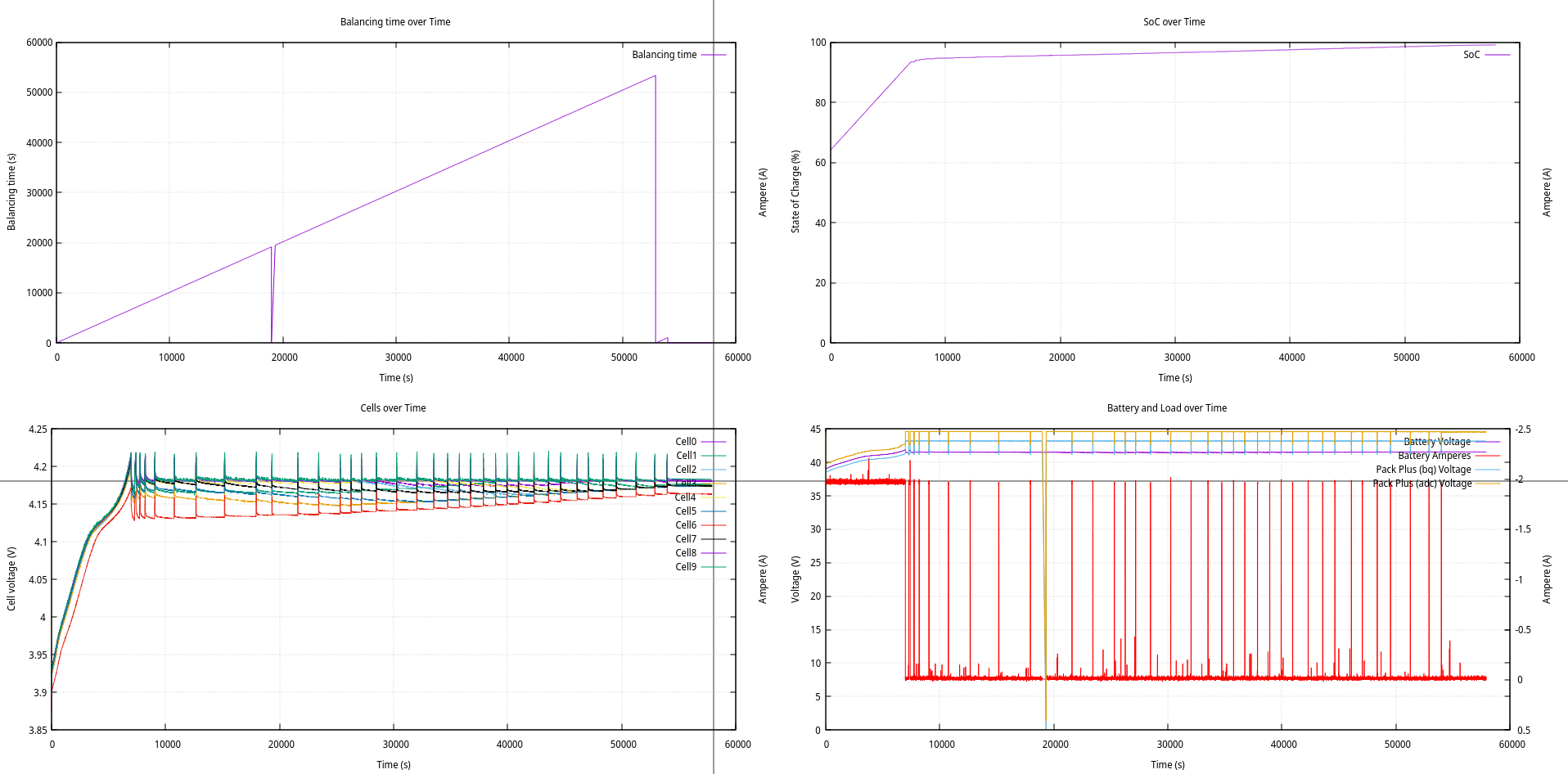This screenshot has width=1568, height=774.
Task: Click the 'State of Charge (%)' axis label
Action: click(795, 192)
